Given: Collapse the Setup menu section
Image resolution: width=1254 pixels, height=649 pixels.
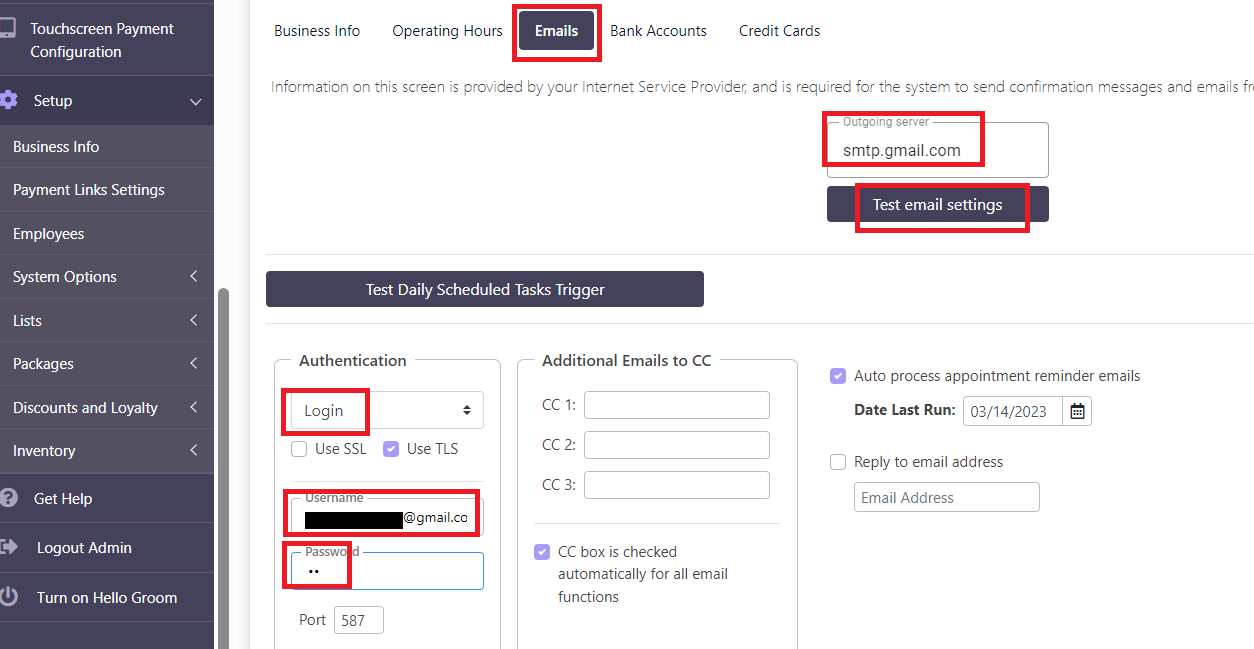Looking at the screenshot, I should point(195,101).
